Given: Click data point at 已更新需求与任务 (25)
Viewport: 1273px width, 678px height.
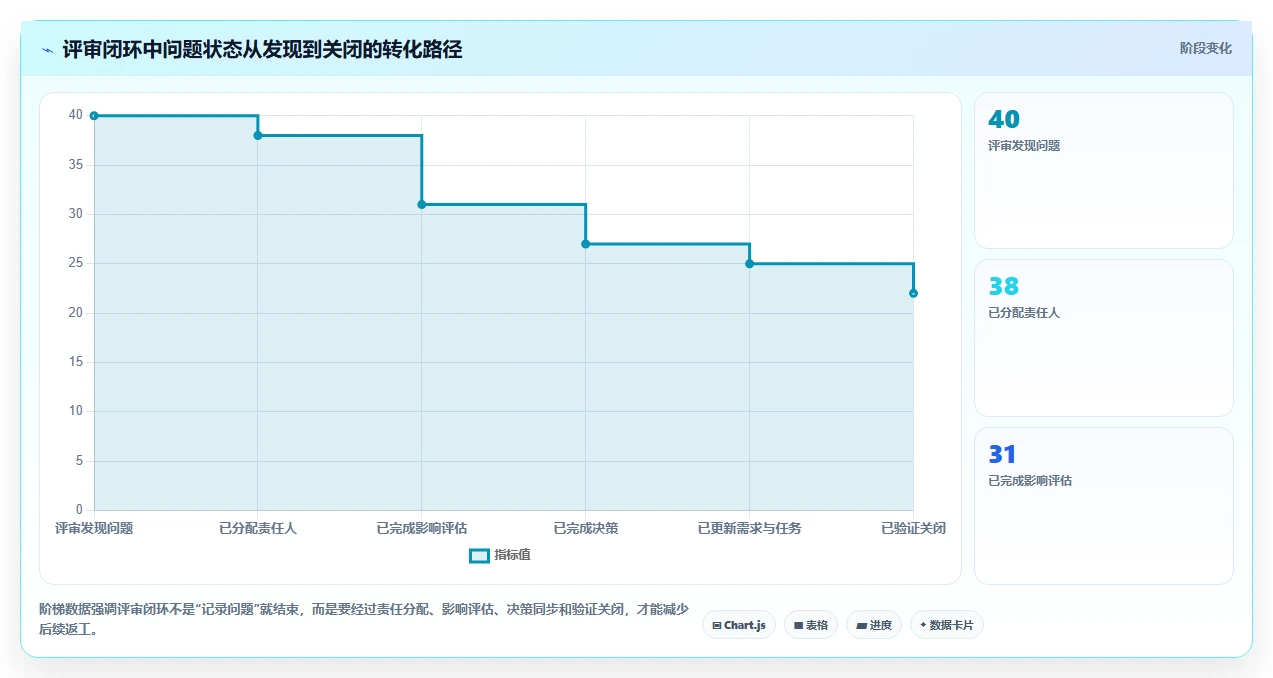Looking at the screenshot, I should point(750,264).
